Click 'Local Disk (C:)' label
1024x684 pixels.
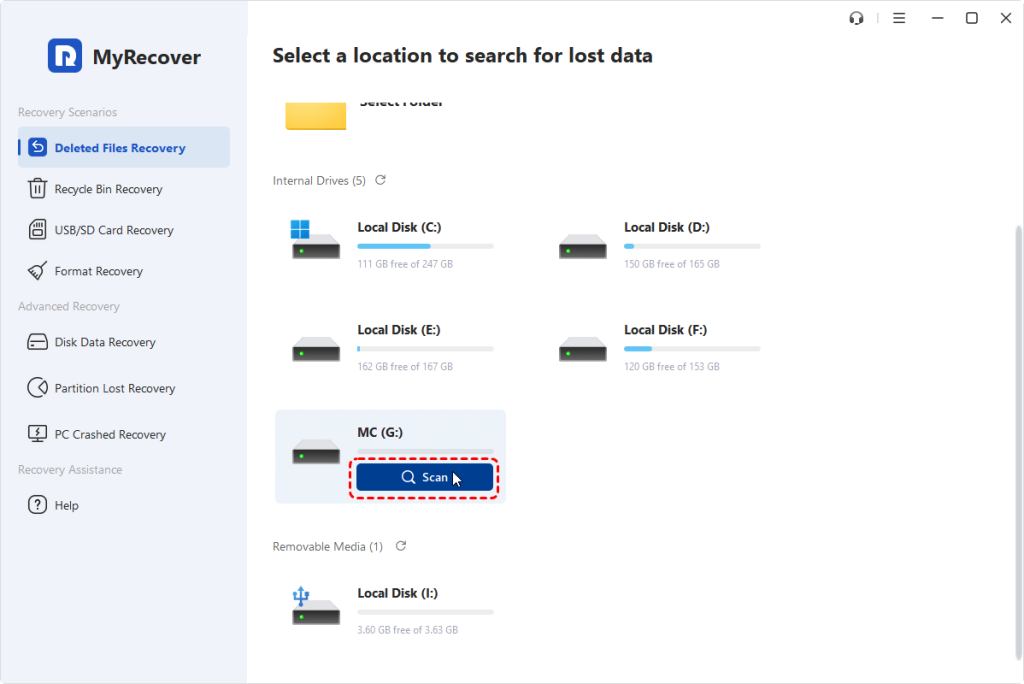pyautogui.click(x=399, y=227)
